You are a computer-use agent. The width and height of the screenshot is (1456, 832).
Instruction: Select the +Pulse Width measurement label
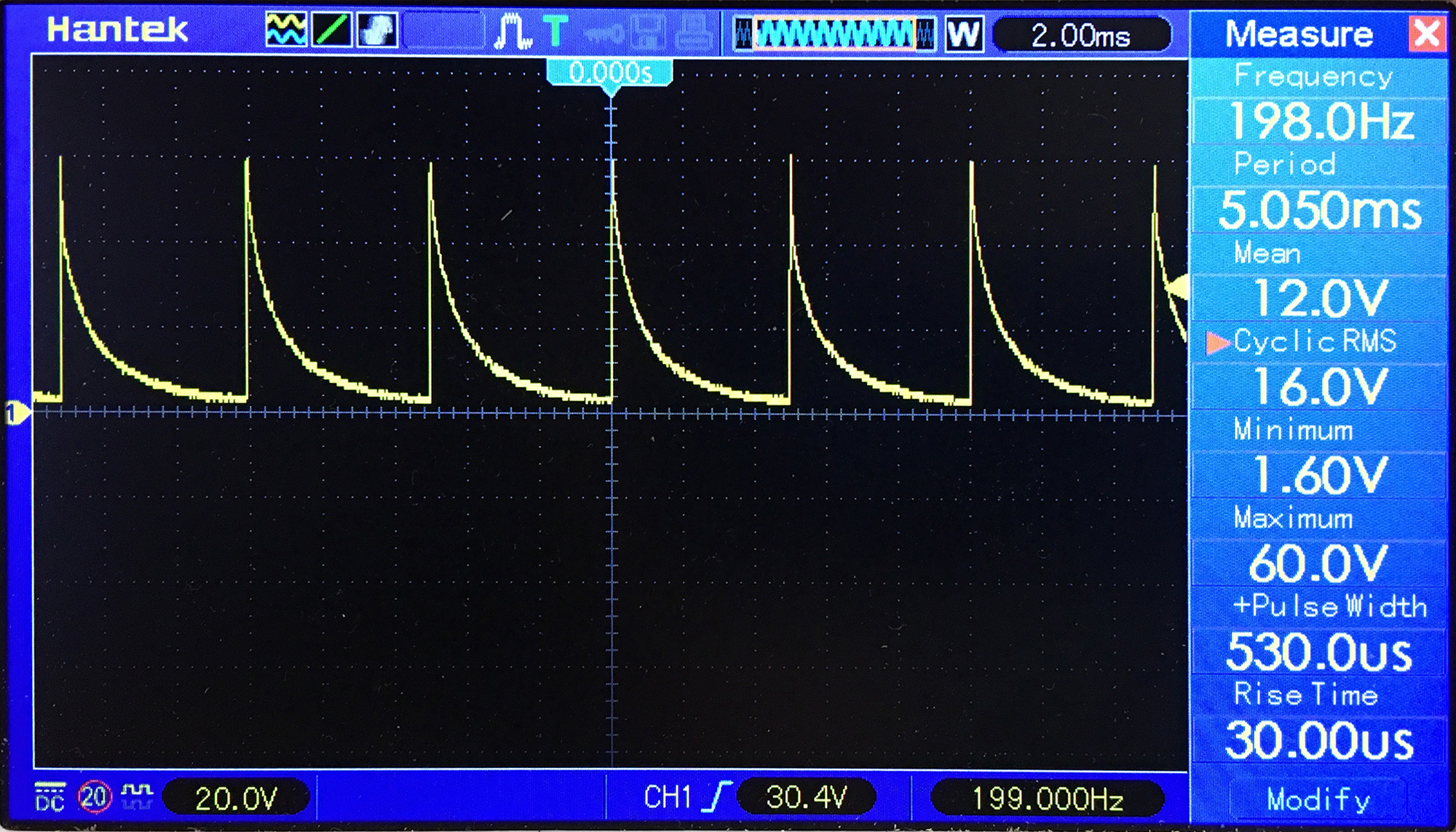point(1330,606)
